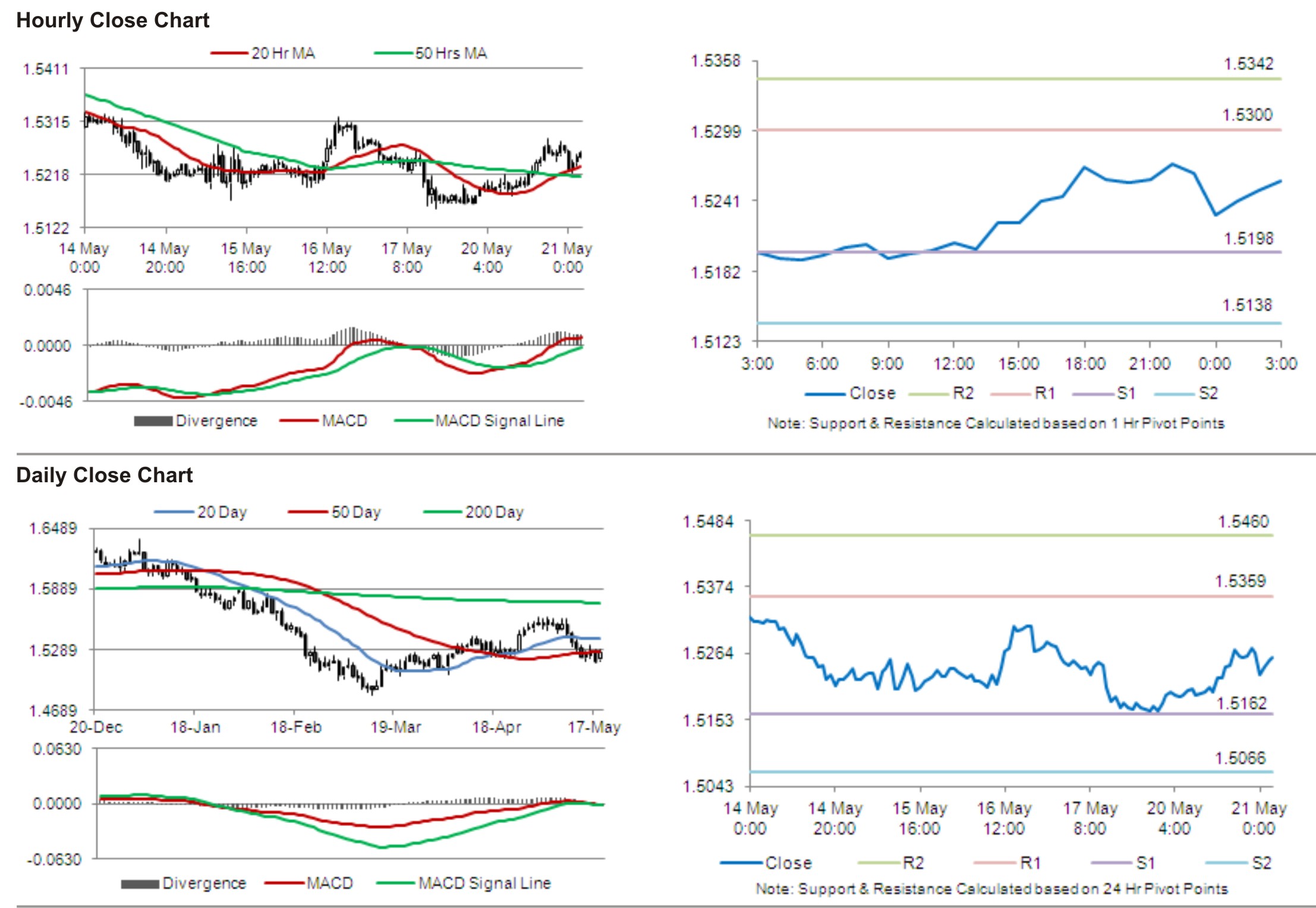Click the Hourly Close Chart heading

point(112,20)
